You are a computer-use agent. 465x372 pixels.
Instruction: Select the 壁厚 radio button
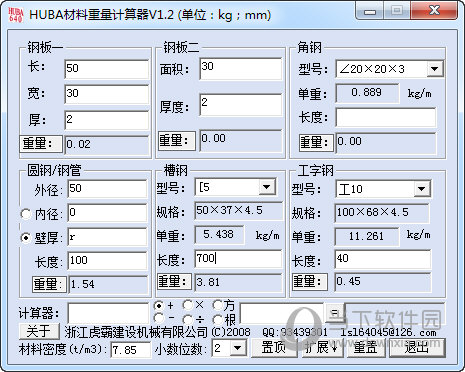click(x=26, y=238)
